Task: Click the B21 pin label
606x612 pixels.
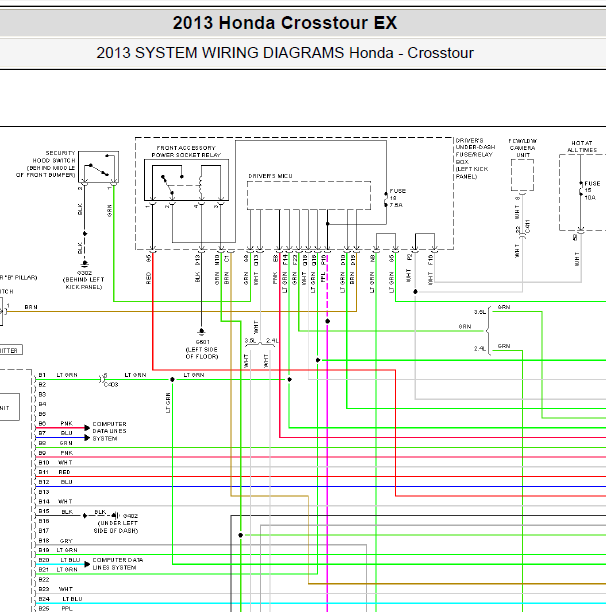Action: [44, 570]
